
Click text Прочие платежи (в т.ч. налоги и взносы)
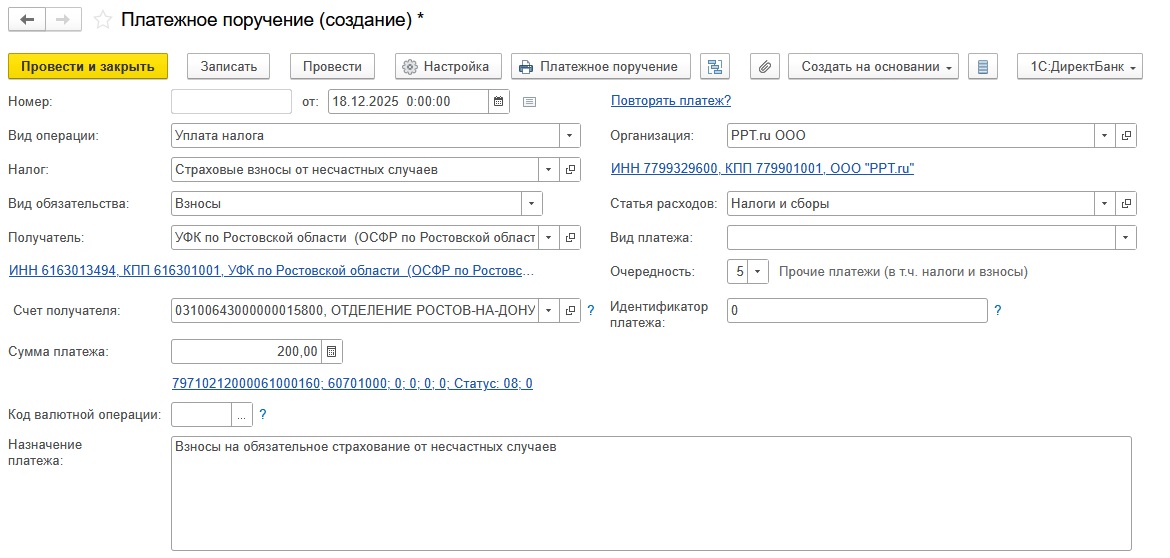(903, 272)
